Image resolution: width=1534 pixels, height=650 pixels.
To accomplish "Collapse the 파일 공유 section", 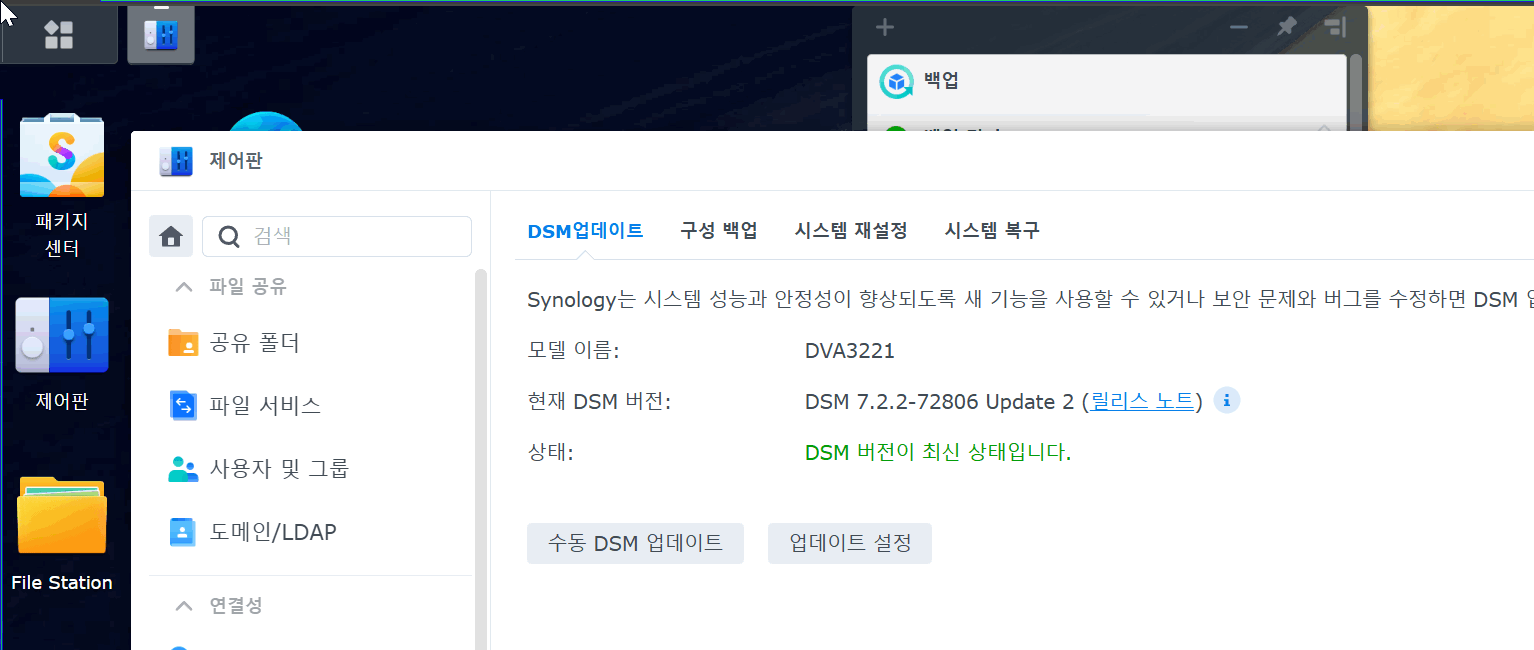I will [x=184, y=287].
